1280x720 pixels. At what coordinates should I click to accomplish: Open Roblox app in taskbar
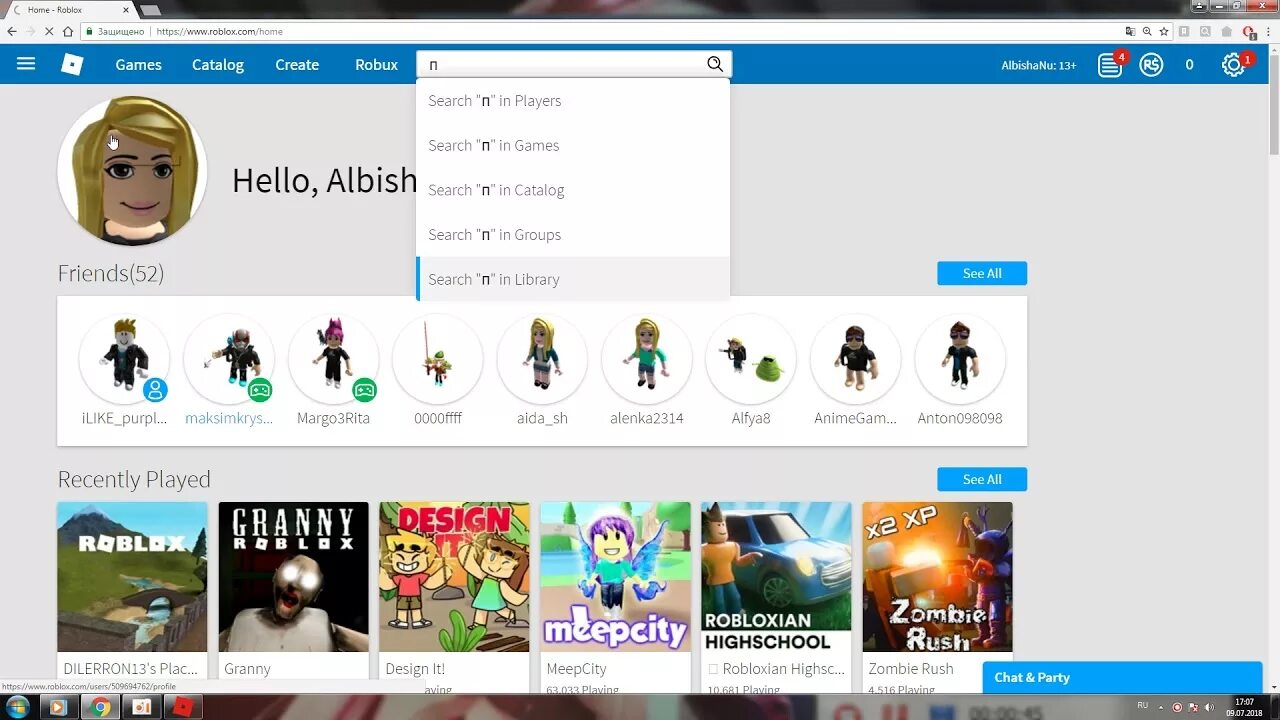(184, 707)
